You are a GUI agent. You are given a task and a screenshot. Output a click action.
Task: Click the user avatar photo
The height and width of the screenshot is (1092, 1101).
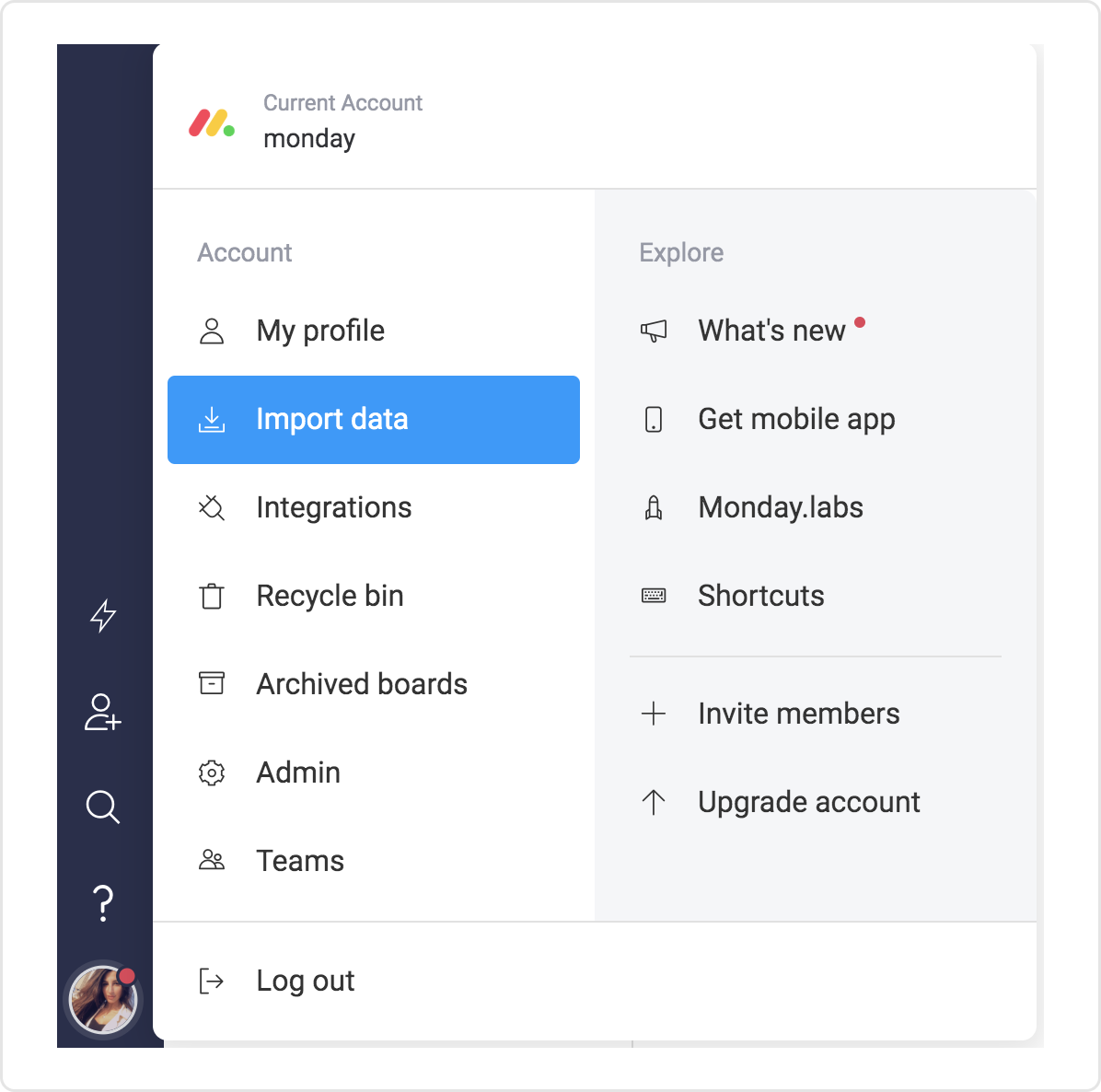tap(103, 1000)
